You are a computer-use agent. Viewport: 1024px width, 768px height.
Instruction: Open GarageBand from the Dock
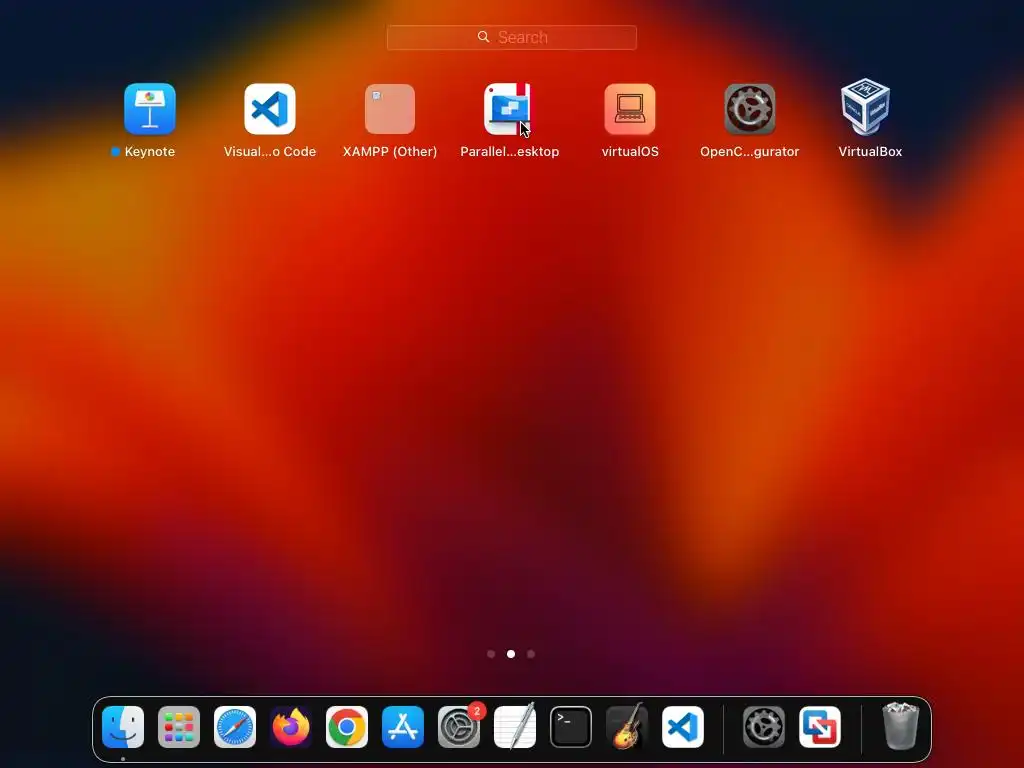tap(627, 726)
